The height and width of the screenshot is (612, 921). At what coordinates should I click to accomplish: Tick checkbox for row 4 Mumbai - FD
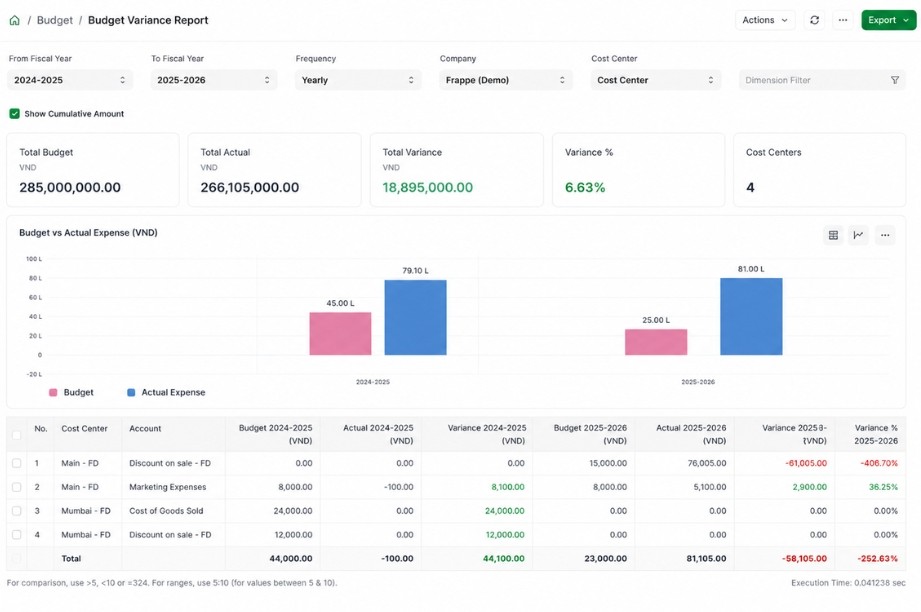tap(16, 534)
